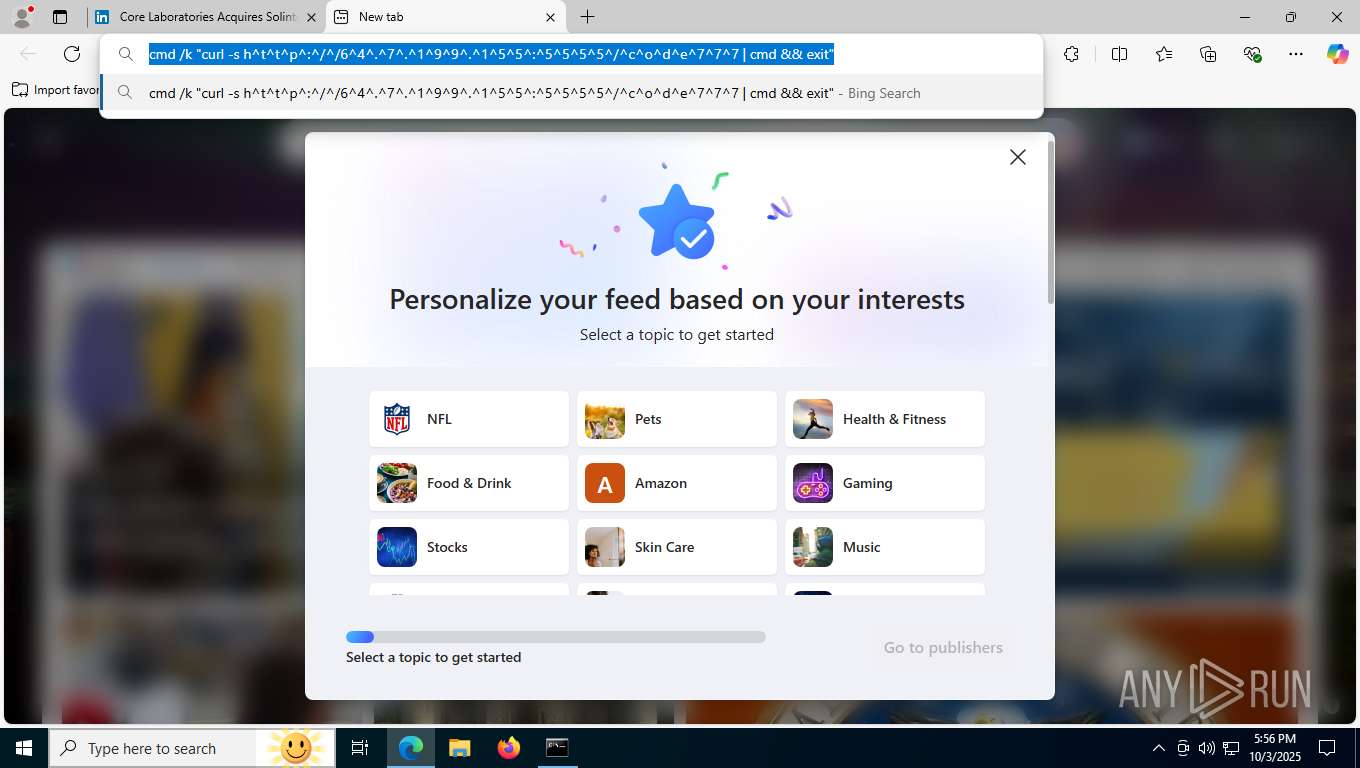Switch to the New tab page tab
The image size is (1360, 768).
coord(446,17)
